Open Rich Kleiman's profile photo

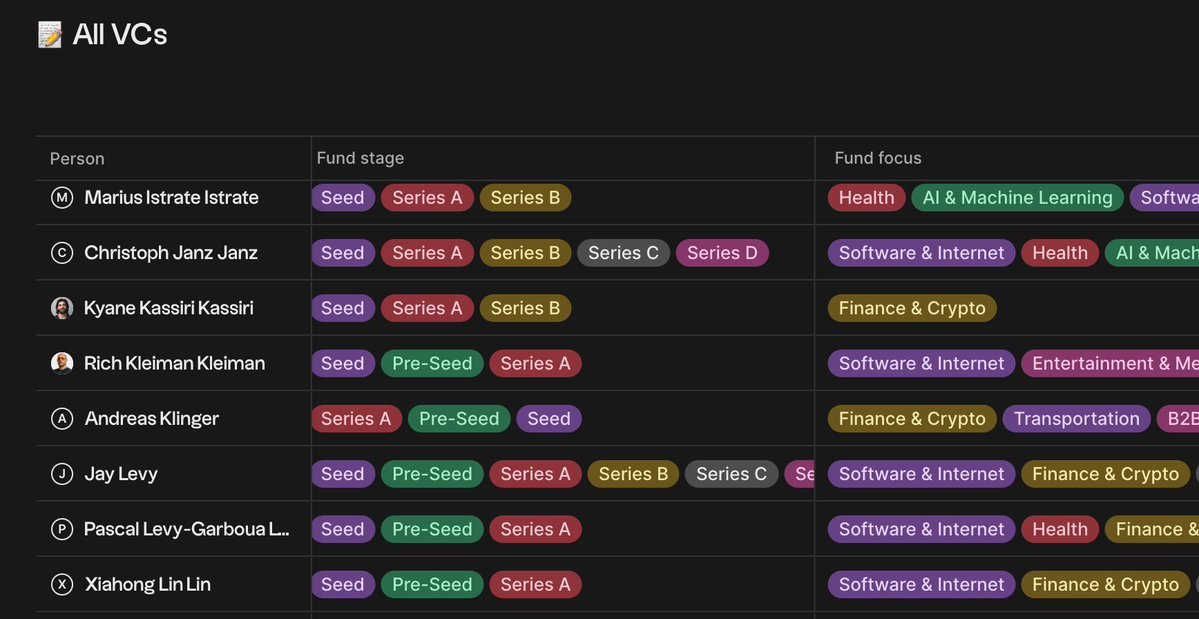[62, 363]
